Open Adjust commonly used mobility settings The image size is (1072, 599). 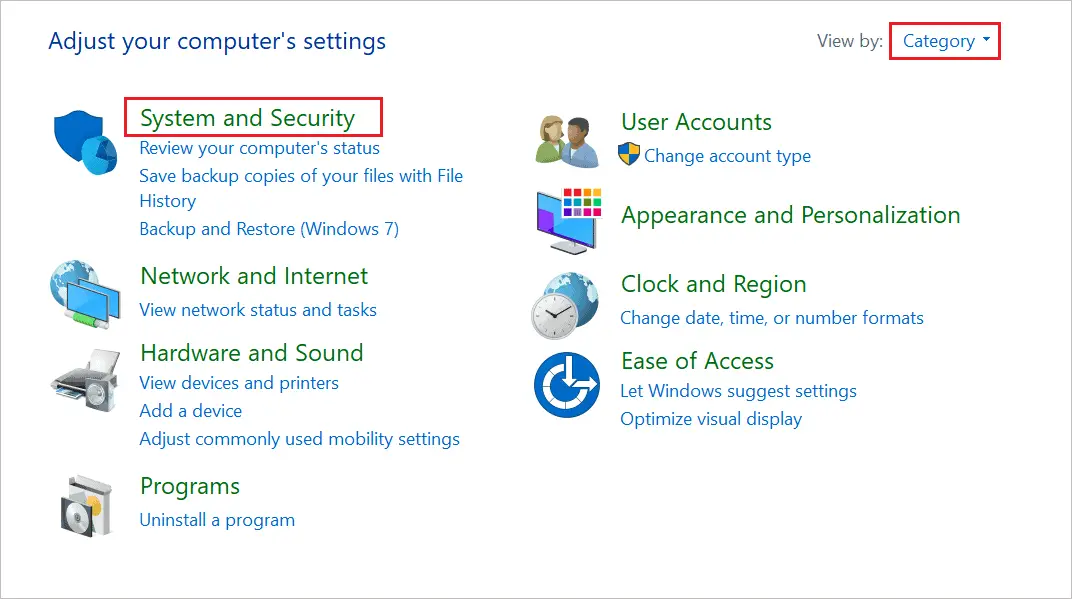[299, 438]
